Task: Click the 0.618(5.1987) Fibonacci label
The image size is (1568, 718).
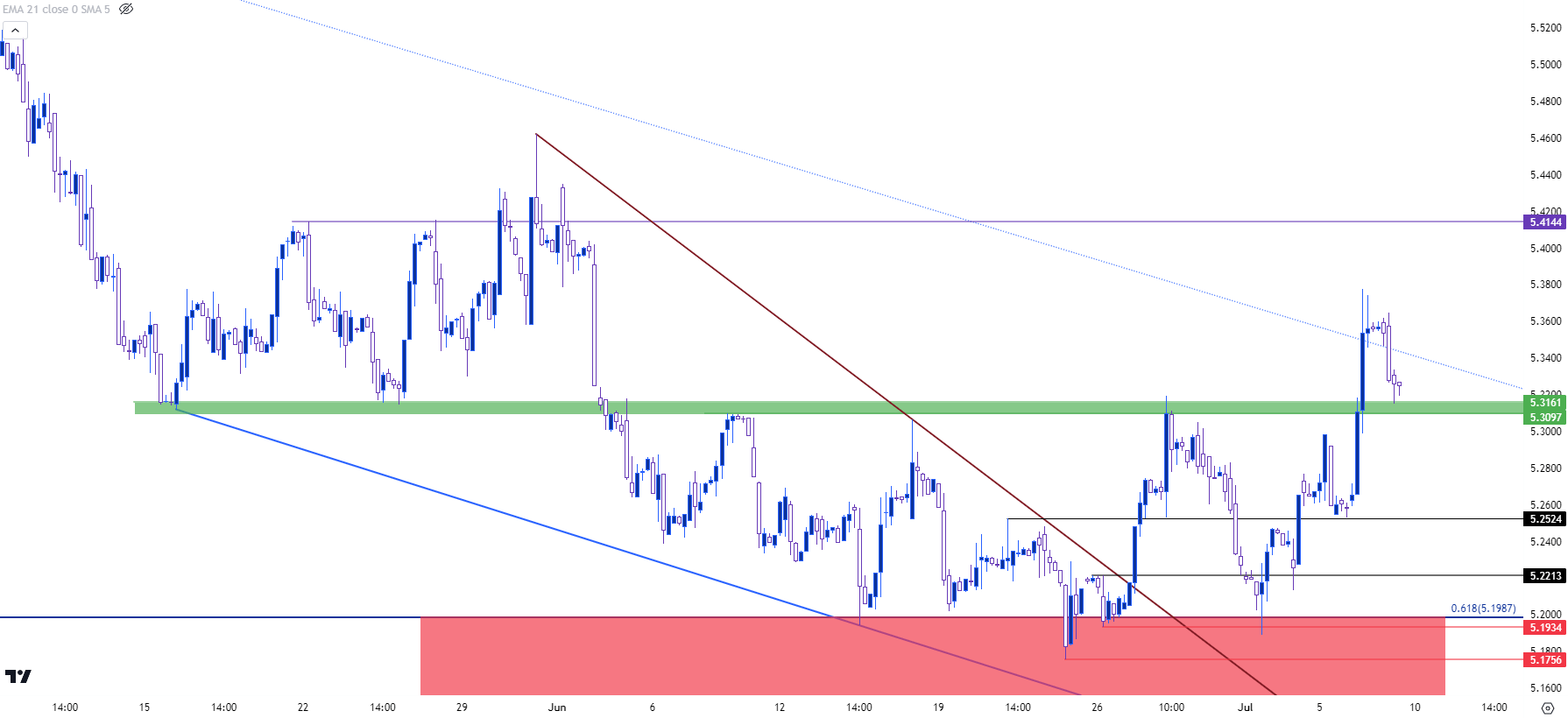Action: pyautogui.click(x=1483, y=609)
